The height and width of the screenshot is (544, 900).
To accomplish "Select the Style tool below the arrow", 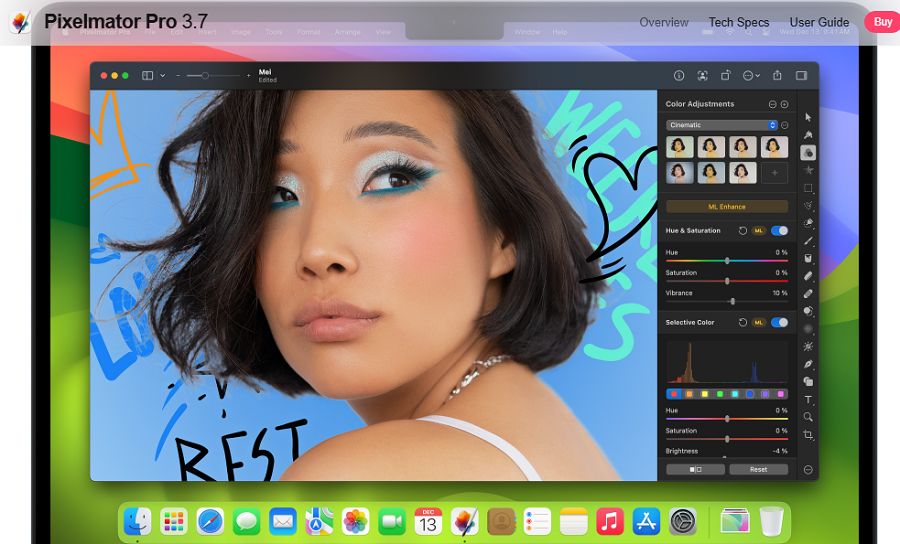I will 808,135.
